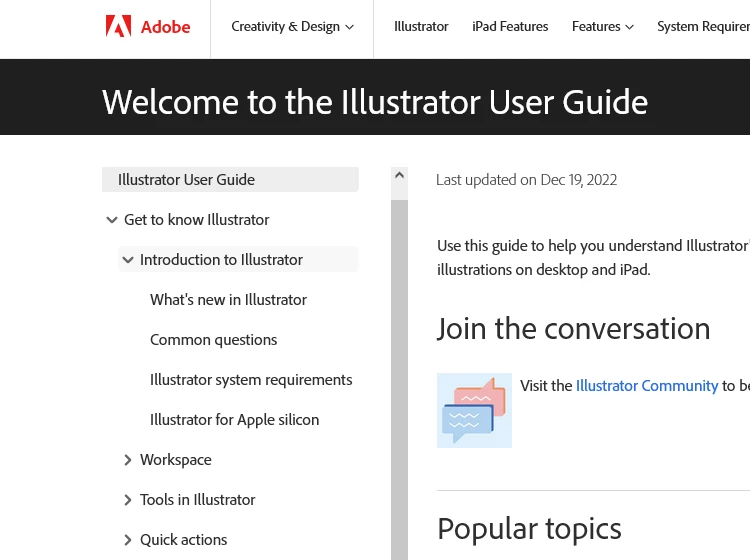Click the Join the conversation heading
This screenshot has width=750, height=560.
coord(574,329)
